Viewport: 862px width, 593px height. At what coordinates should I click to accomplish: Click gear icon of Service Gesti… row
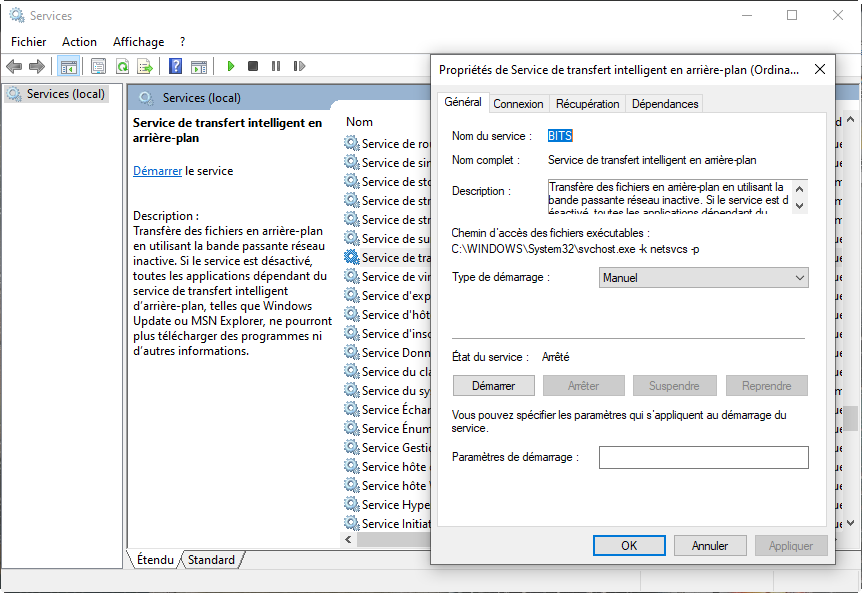[352, 447]
